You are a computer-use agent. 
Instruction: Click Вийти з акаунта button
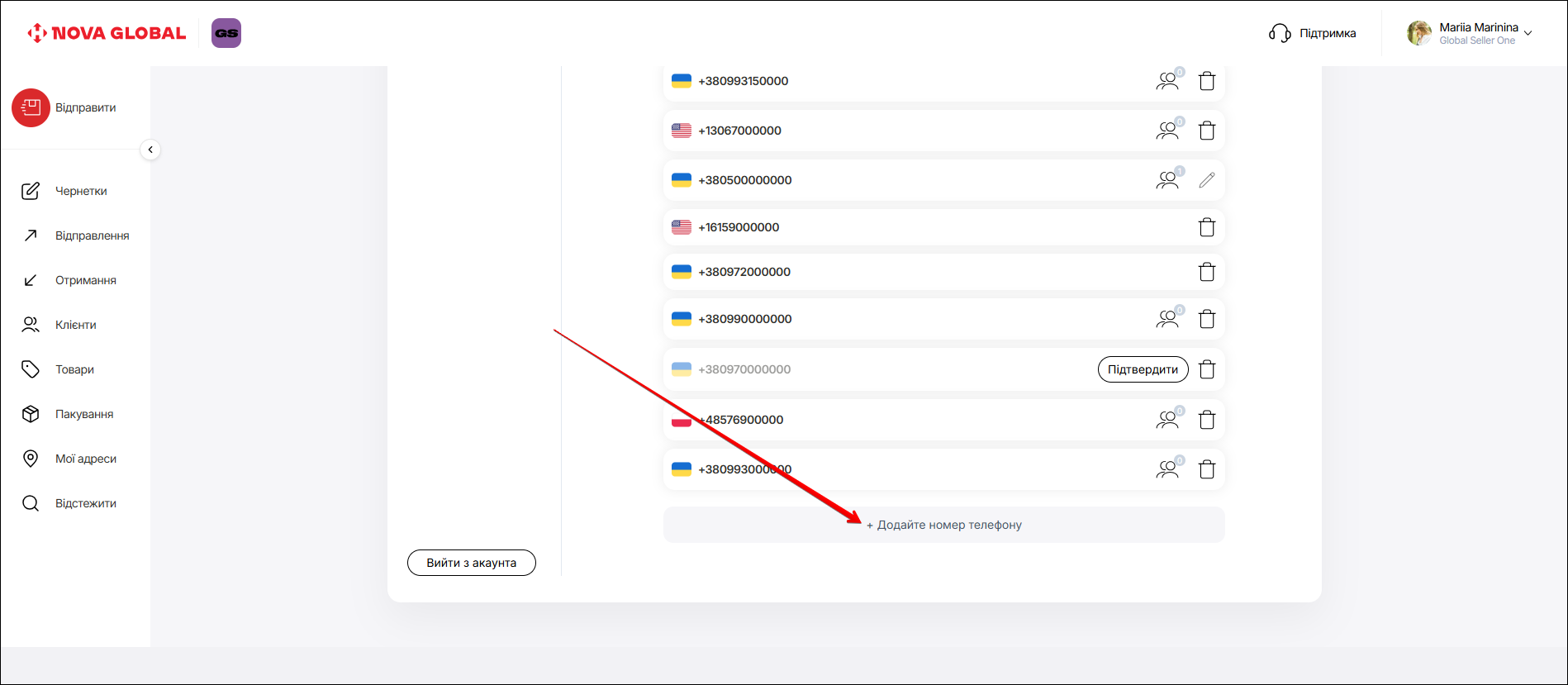pos(471,563)
